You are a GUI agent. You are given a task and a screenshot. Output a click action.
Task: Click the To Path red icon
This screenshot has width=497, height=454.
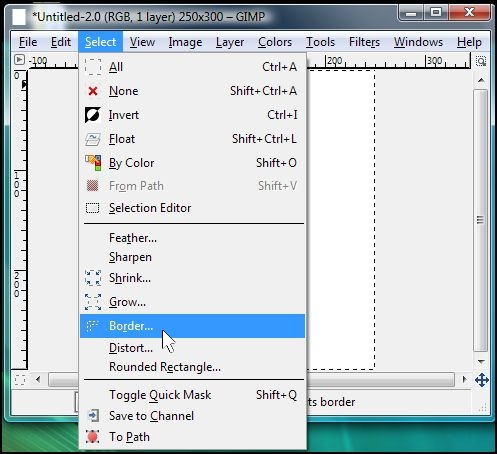coord(93,437)
